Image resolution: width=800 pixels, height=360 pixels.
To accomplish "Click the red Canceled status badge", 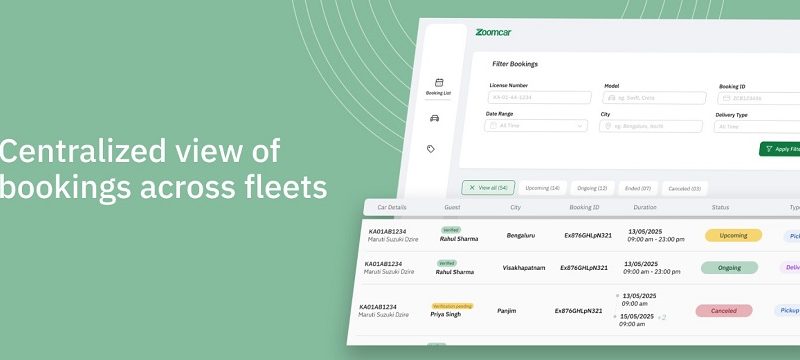I will click(724, 311).
